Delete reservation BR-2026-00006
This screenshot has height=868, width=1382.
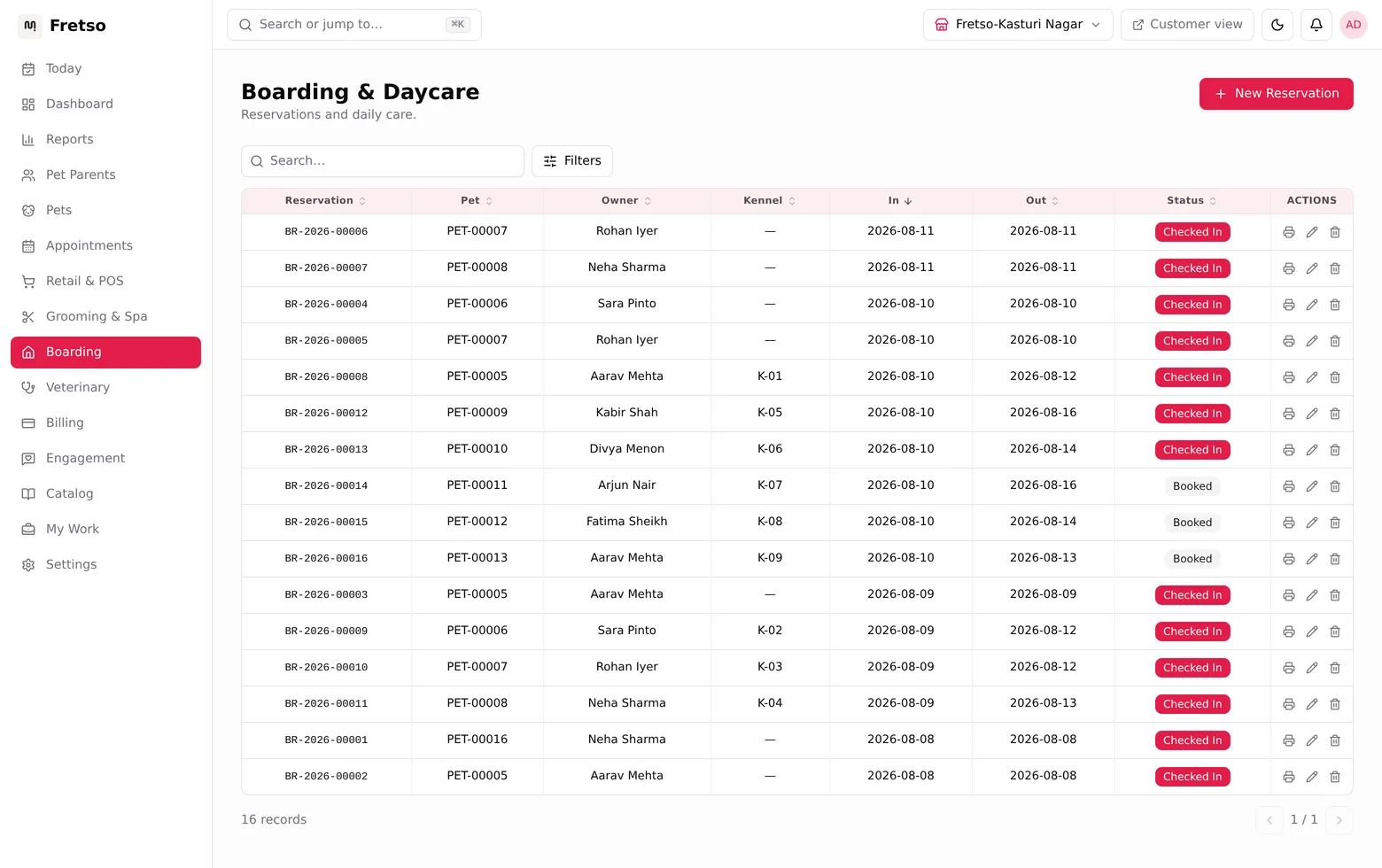click(1335, 232)
